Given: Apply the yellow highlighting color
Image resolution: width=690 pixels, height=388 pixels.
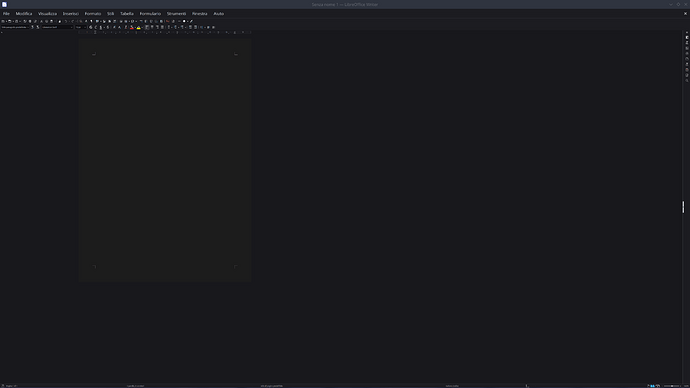Looking at the screenshot, I should pyautogui.click(x=139, y=27).
